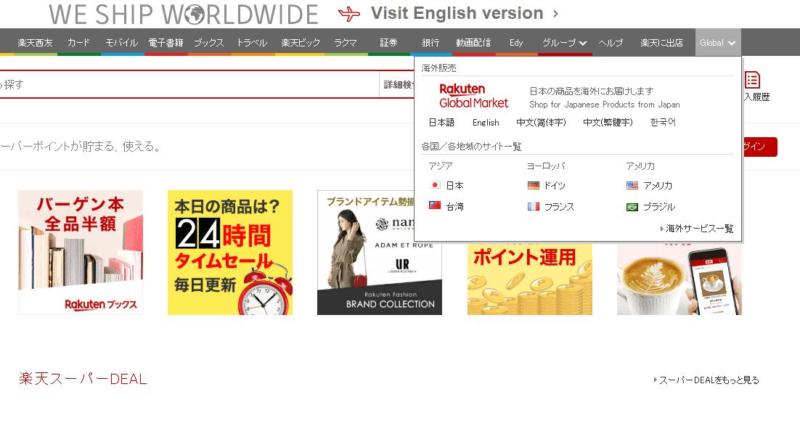800x421 pixels.
Task: Open the coffee and phone banner
Action: point(679,279)
